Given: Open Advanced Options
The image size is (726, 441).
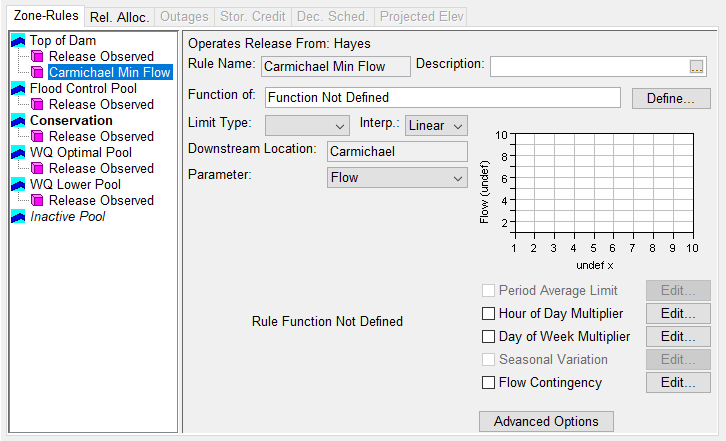Looking at the screenshot, I should [546, 422].
